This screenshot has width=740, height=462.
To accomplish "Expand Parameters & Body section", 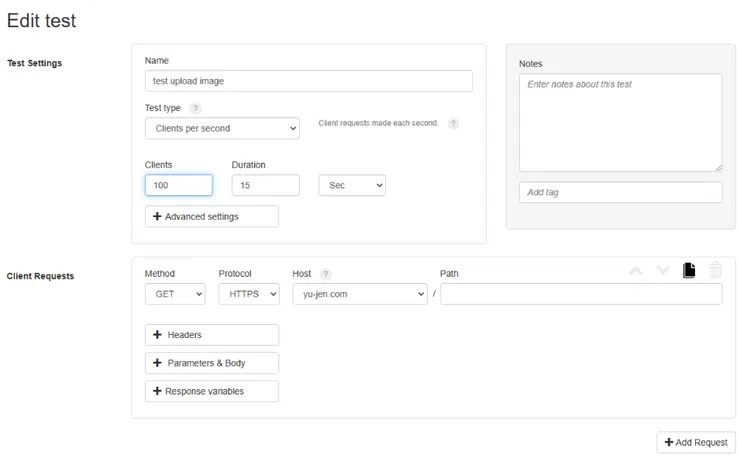I will click(212, 363).
